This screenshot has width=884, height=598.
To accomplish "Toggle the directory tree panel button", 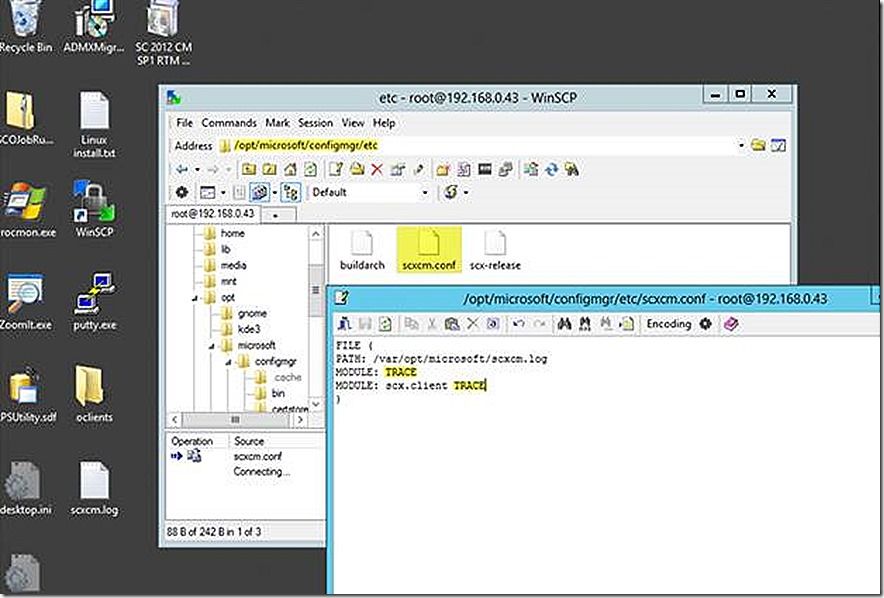I will click(x=291, y=192).
